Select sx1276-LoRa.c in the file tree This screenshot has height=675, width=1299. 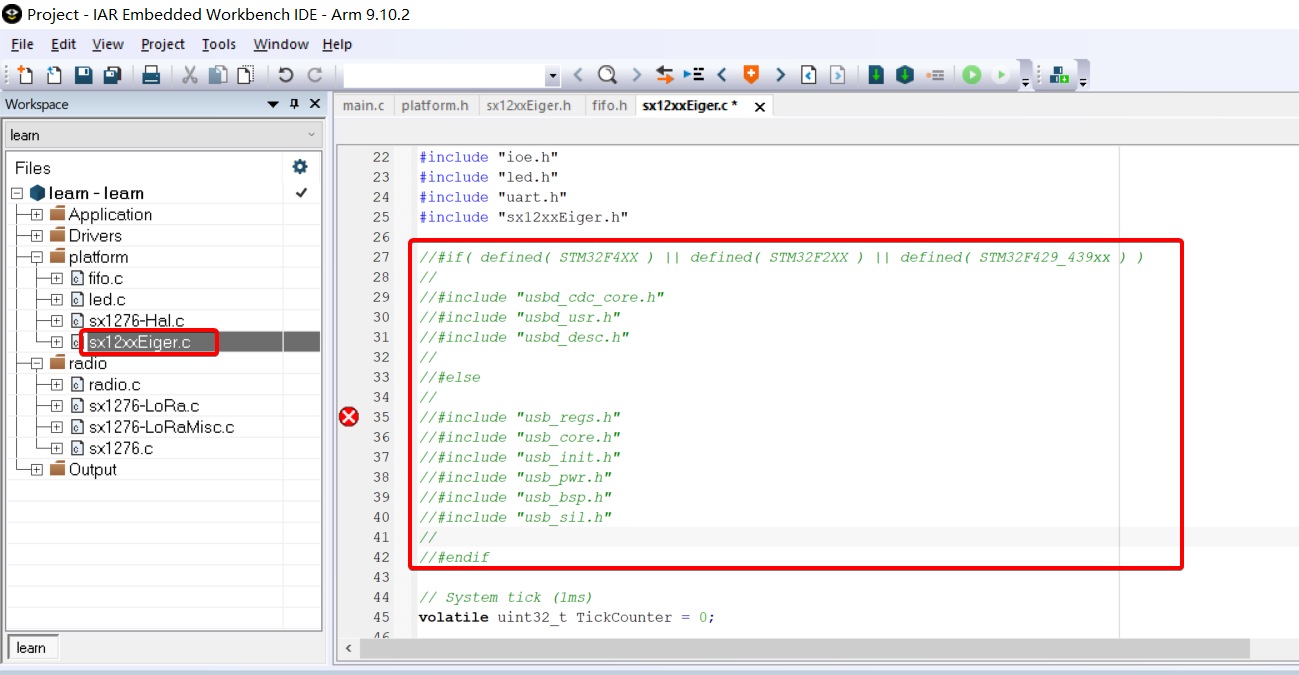point(143,406)
